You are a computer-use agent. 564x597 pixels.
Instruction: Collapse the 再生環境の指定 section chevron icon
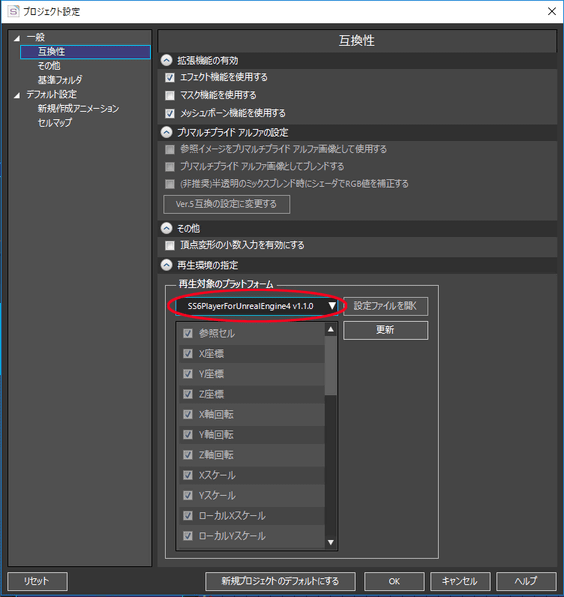pos(166,265)
